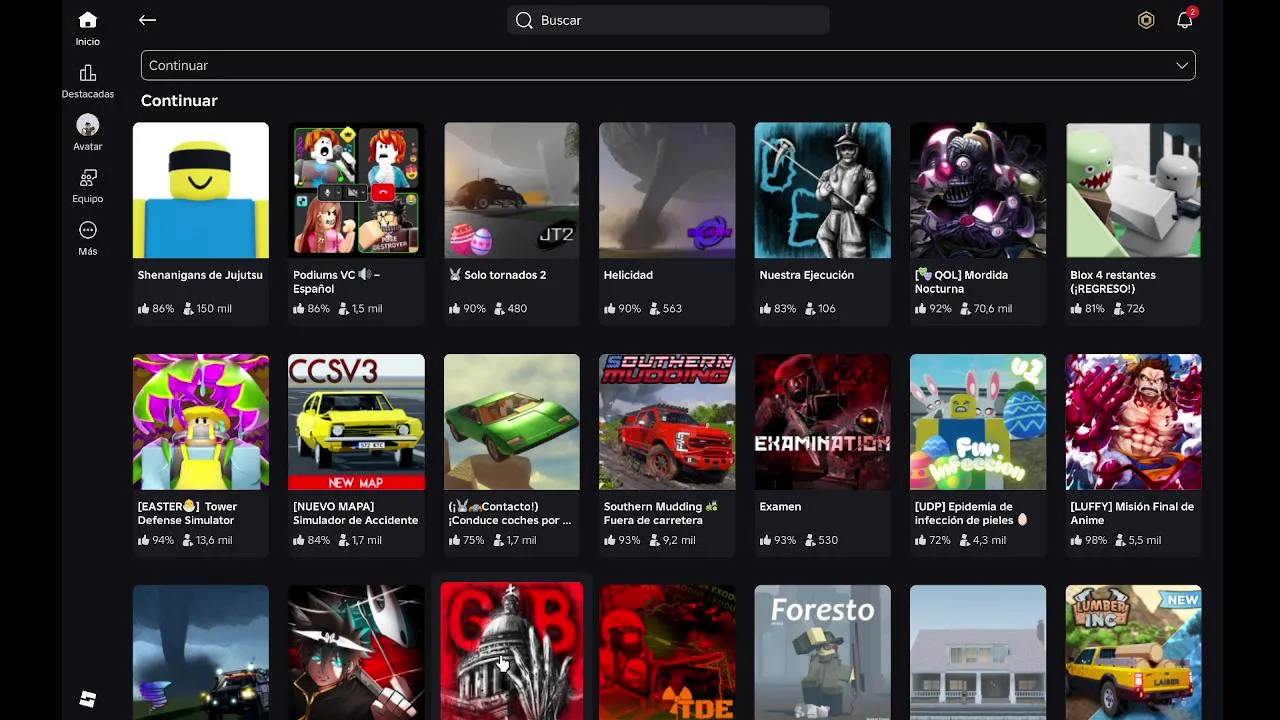1280x720 pixels.
Task: Click Helicidad title text
Action: 628,275
